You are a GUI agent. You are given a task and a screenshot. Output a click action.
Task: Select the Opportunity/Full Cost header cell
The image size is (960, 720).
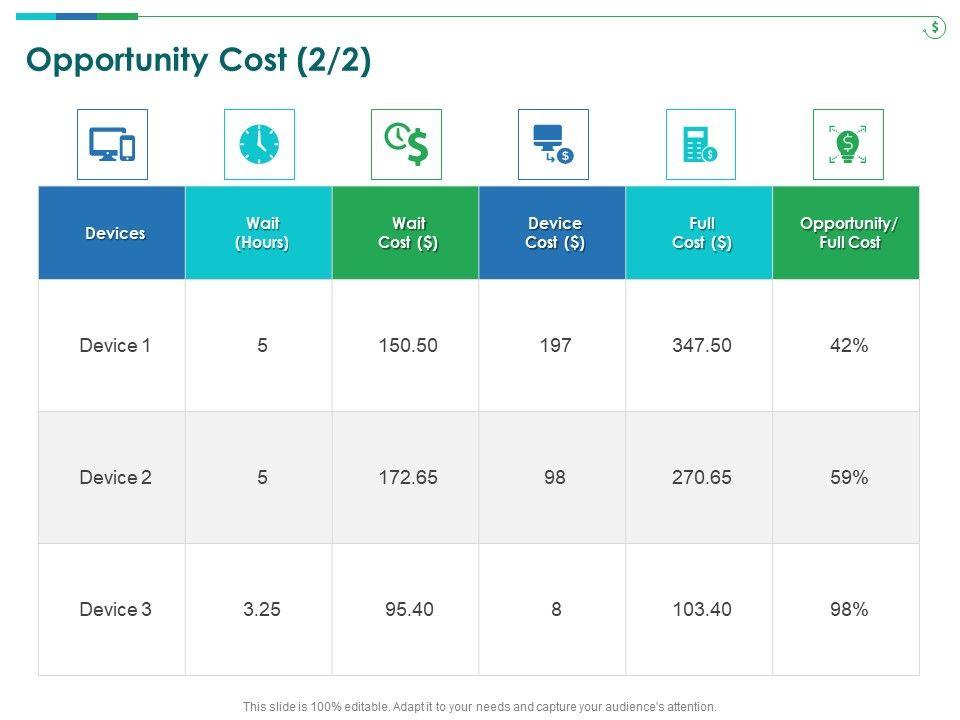[x=849, y=233]
